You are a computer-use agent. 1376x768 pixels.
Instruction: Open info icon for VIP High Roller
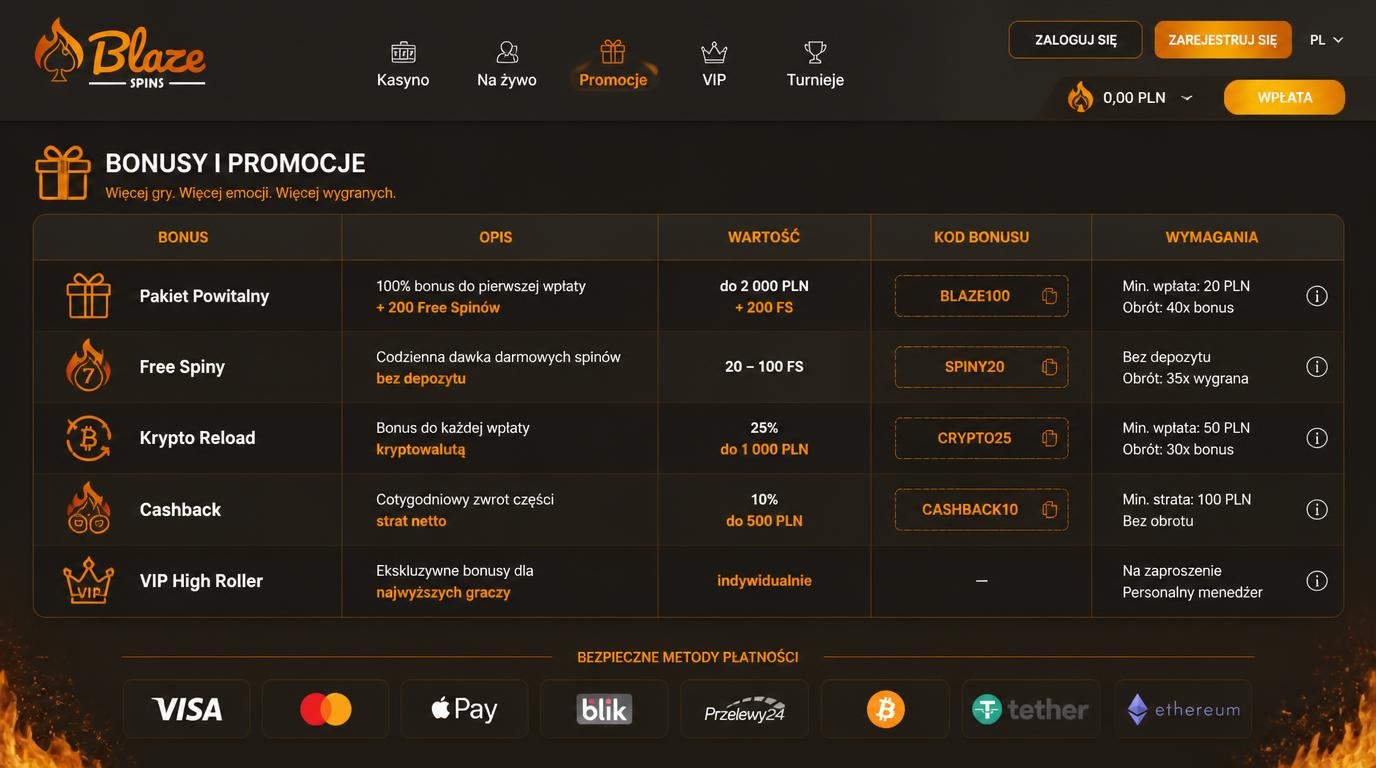coord(1317,581)
